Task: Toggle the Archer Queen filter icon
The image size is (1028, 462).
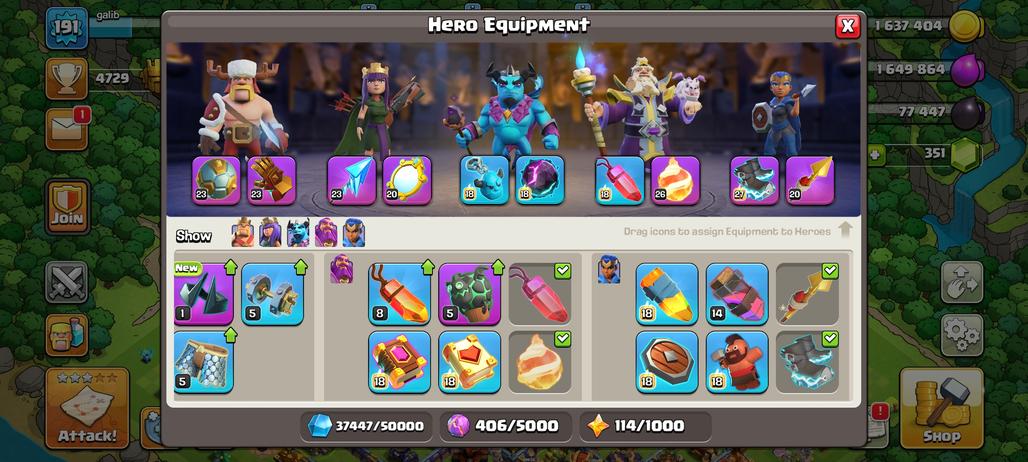Action: coord(270,233)
